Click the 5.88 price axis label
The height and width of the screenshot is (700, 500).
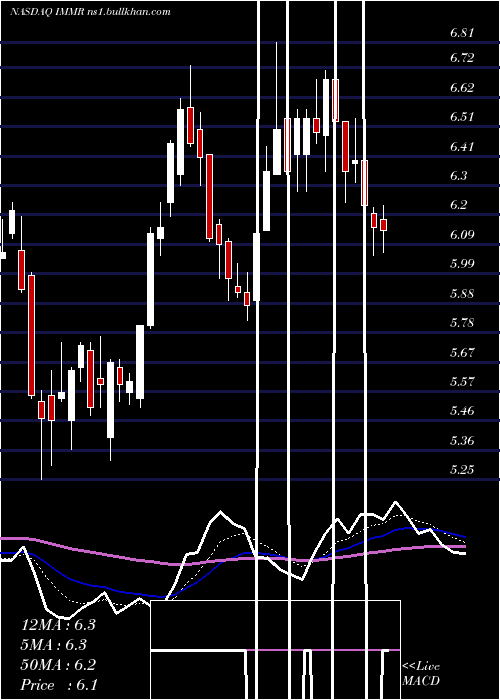[462, 293]
